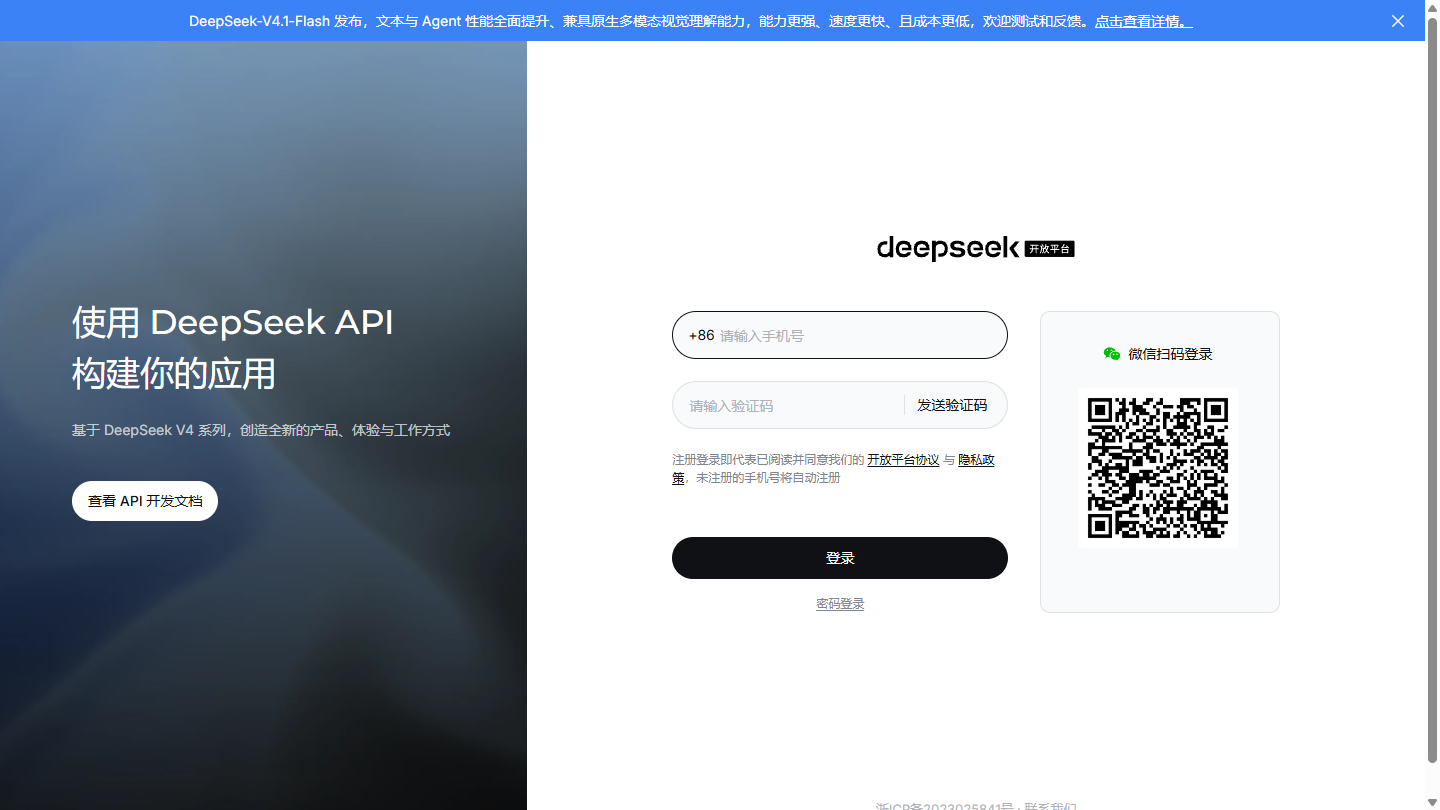Click the 使用 DeepSeek API headline
The height and width of the screenshot is (810, 1440).
[233, 323]
